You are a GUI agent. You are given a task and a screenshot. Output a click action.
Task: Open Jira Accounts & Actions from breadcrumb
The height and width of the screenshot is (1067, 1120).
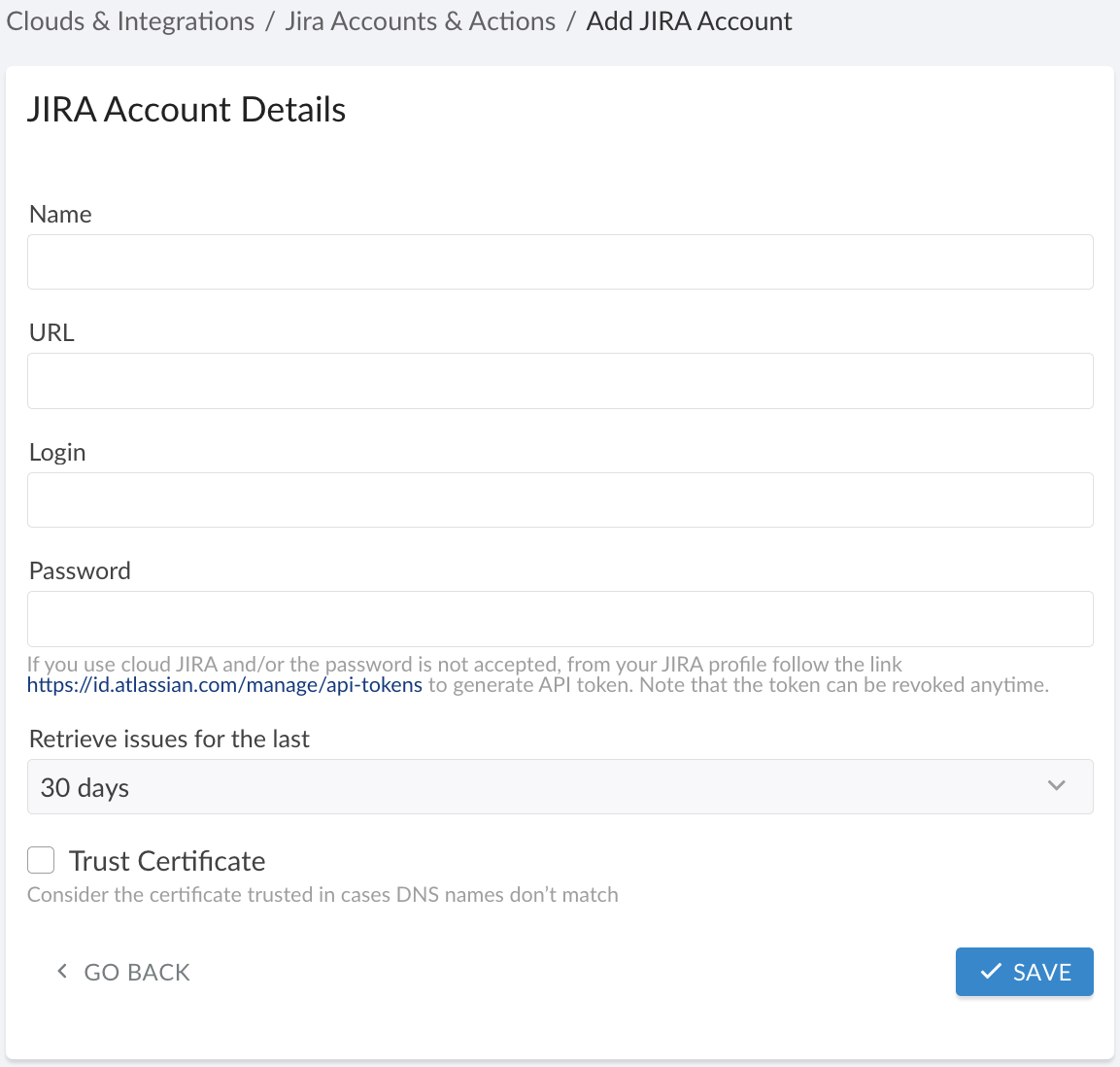420,20
